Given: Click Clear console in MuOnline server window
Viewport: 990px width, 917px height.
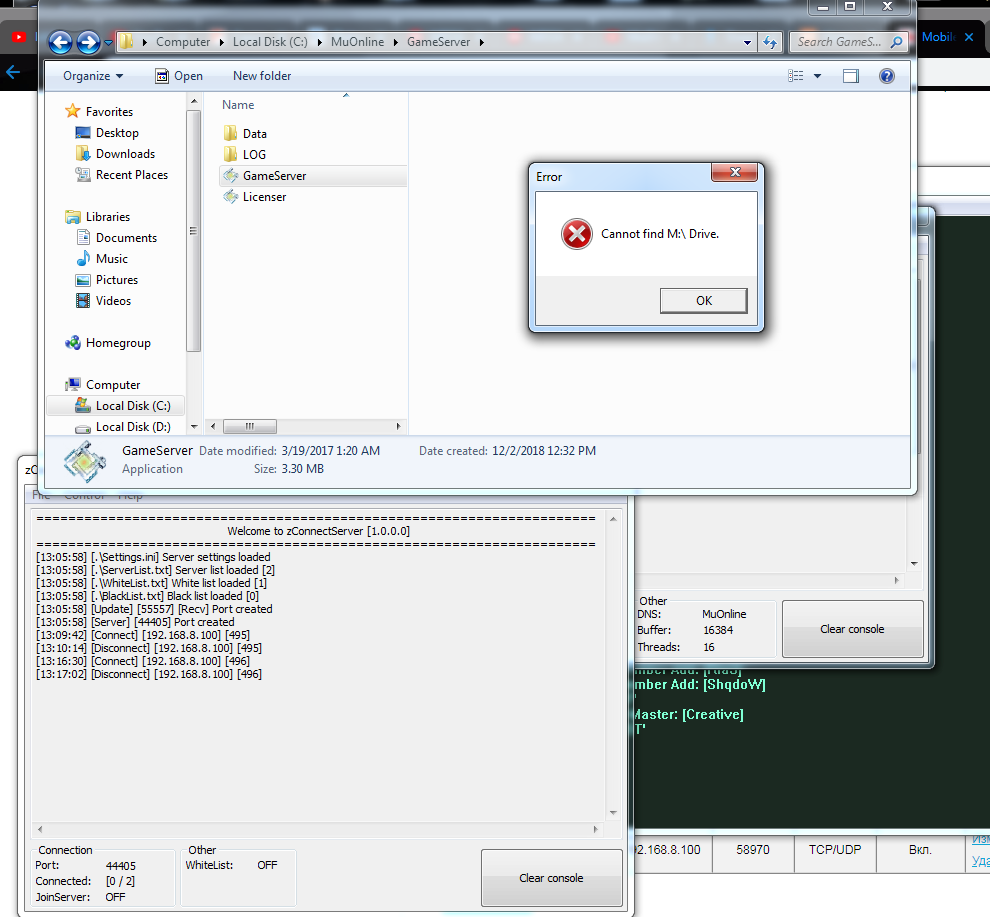Looking at the screenshot, I should [852, 629].
